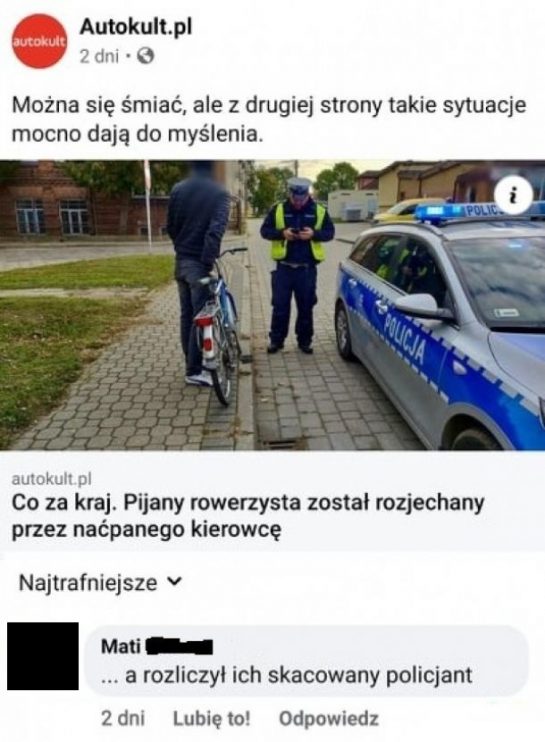Click the chevron next to Najtrafniejsze
This screenshot has width=545, height=742.
(x=175, y=582)
